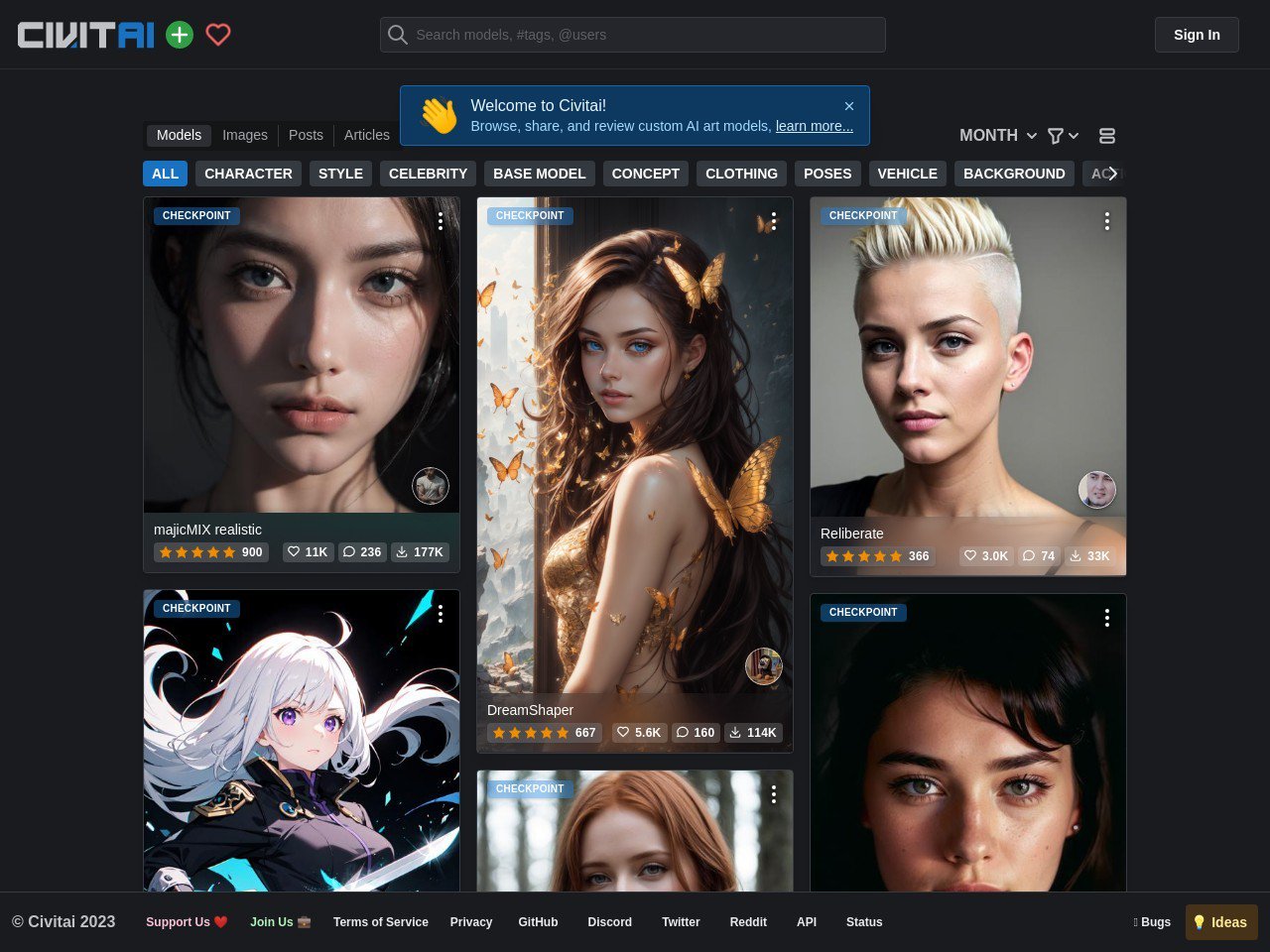The height and width of the screenshot is (952, 1270).
Task: Open options menu on white-haired anime card
Action: 441,614
